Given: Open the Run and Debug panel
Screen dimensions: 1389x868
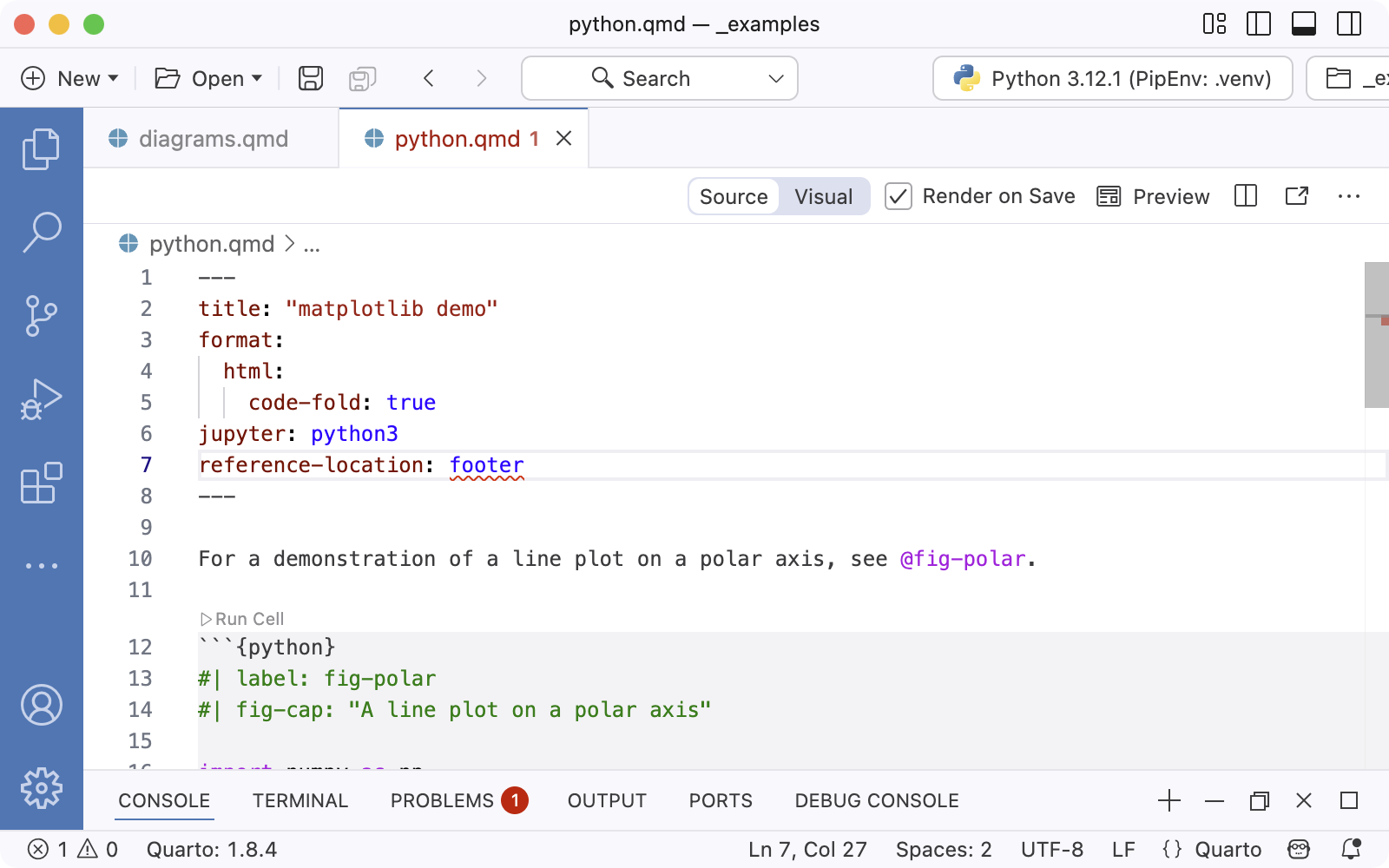Looking at the screenshot, I should coord(41,398).
